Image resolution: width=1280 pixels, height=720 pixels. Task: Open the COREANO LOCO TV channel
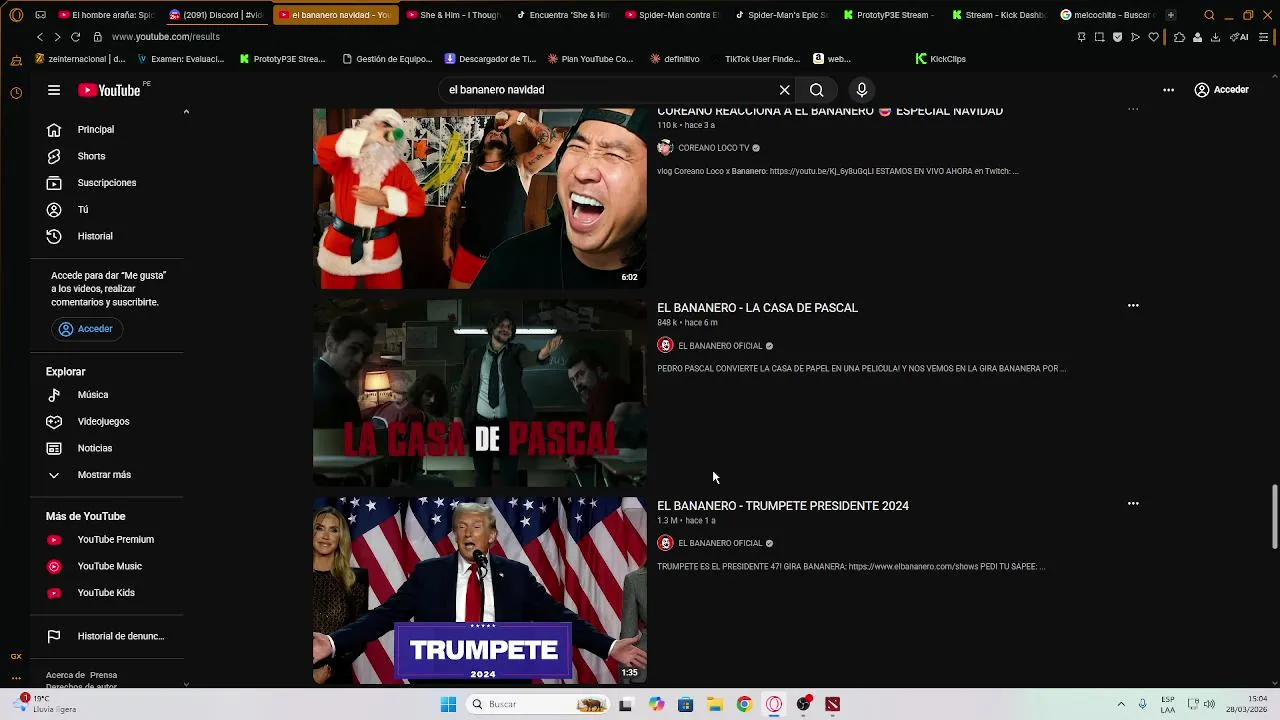713,148
